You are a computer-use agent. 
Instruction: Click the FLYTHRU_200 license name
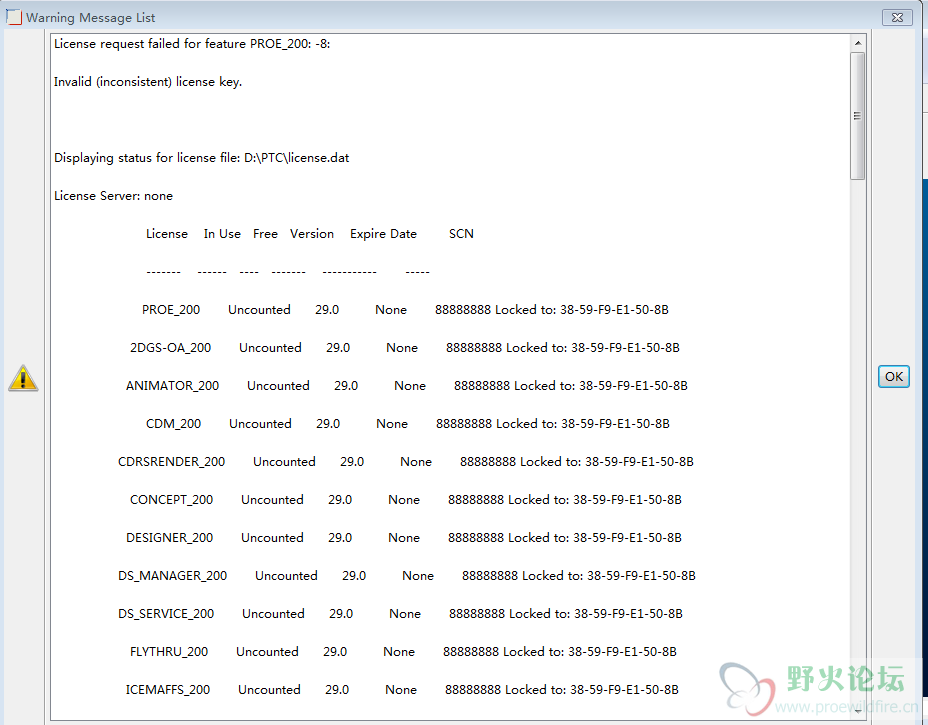[169, 652]
